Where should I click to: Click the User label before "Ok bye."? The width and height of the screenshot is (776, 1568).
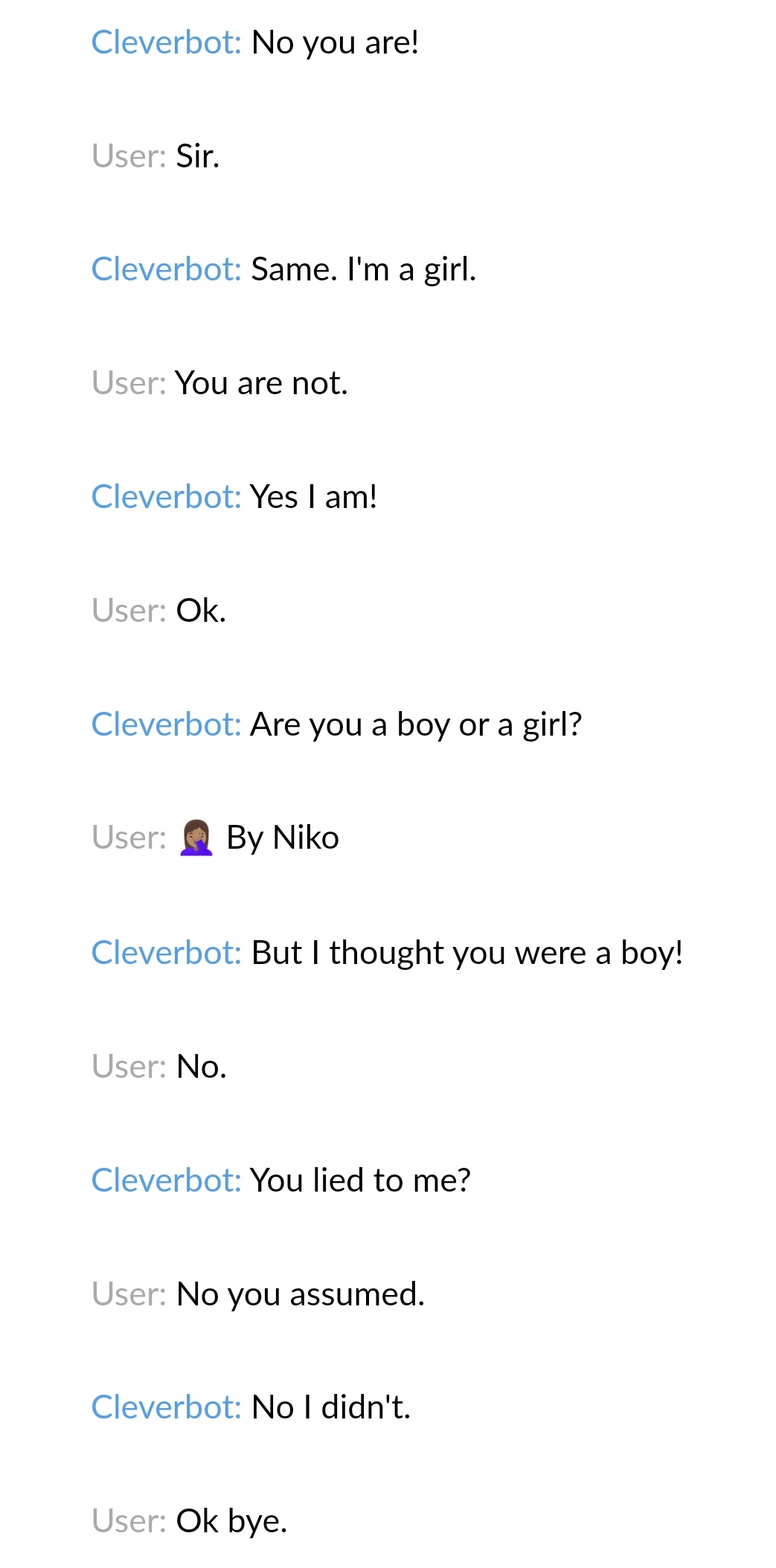click(x=129, y=1522)
